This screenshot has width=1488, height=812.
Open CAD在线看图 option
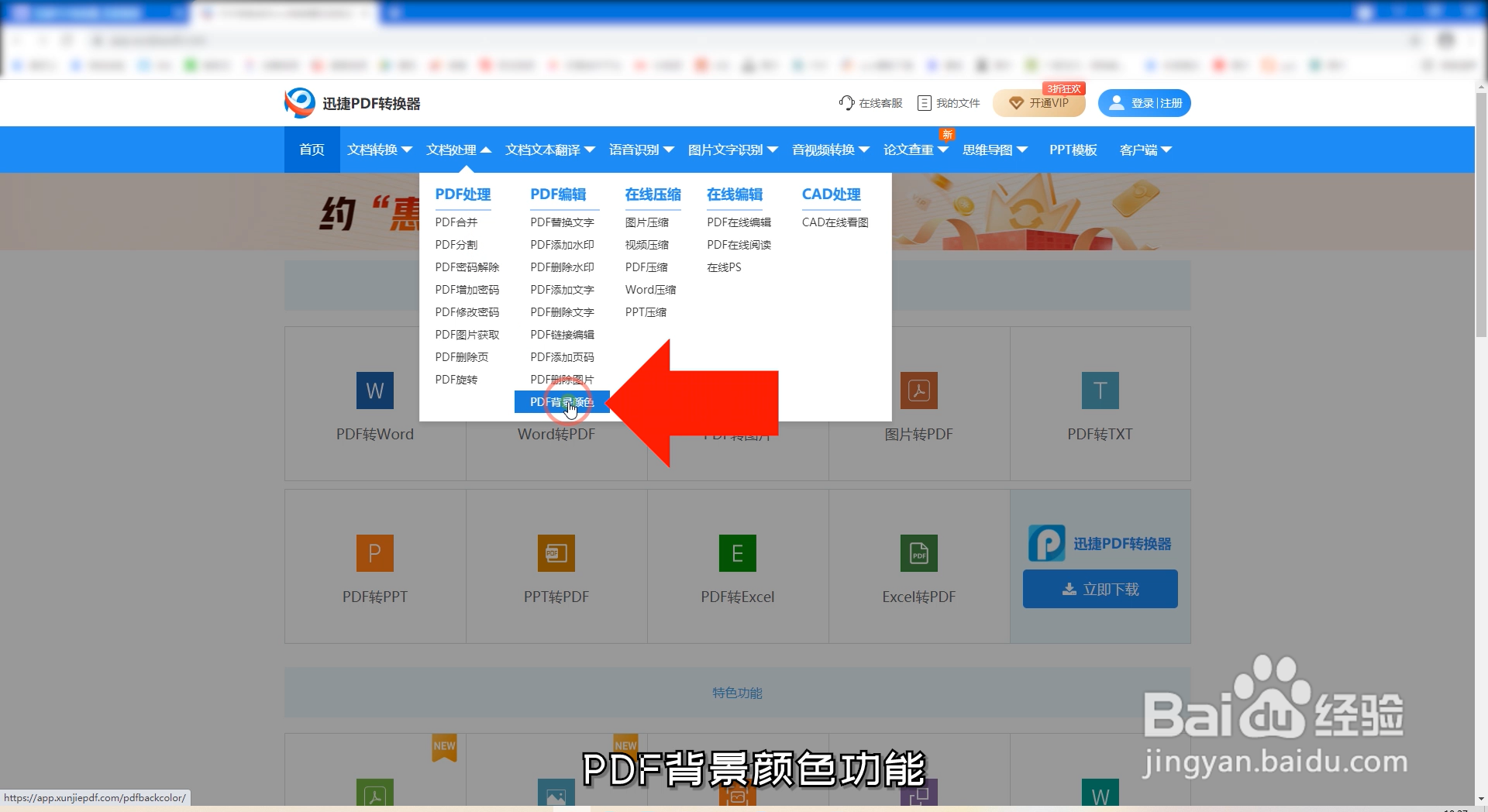835,222
